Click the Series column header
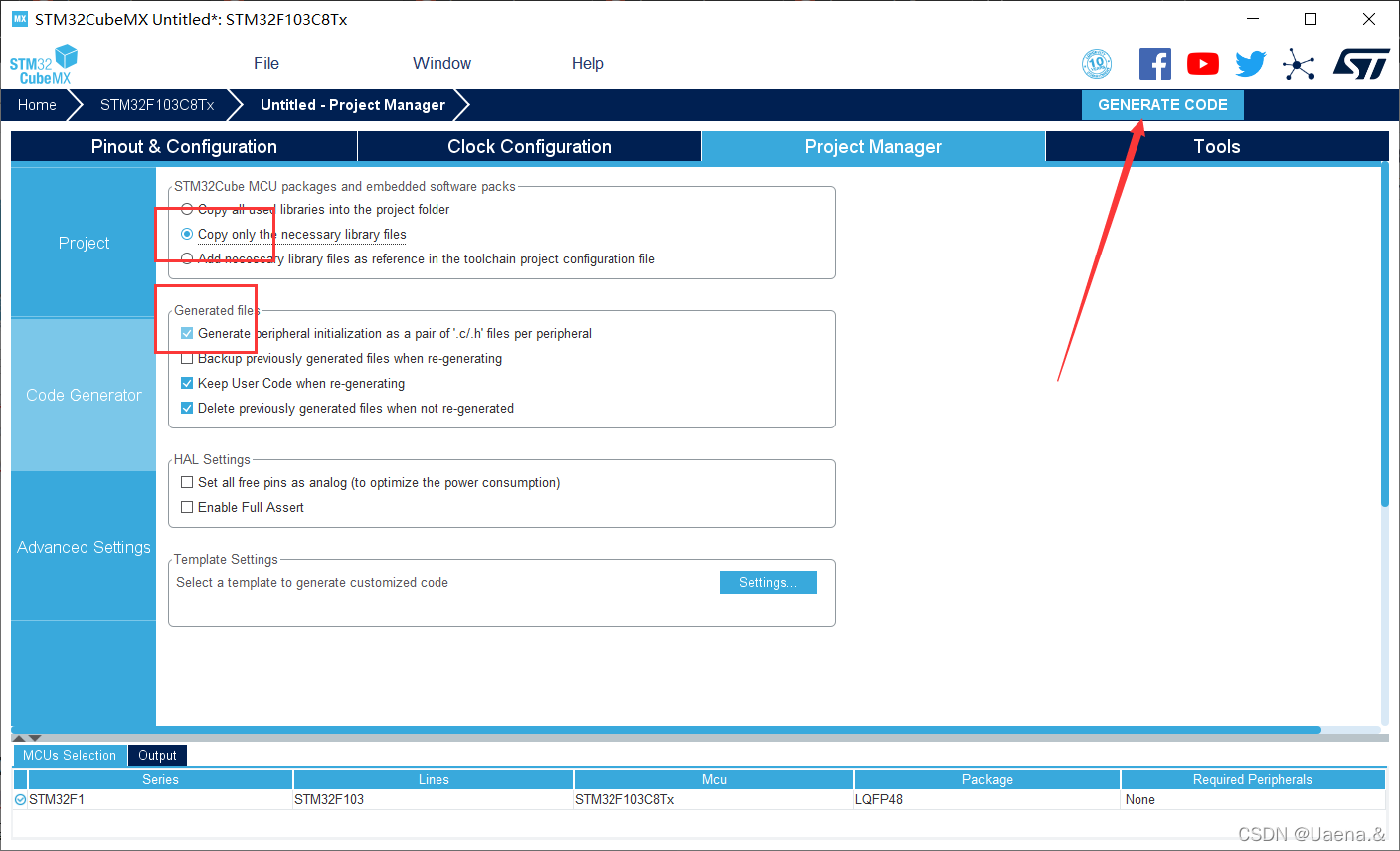Viewport: 1400px width, 851px height. [x=160, y=780]
